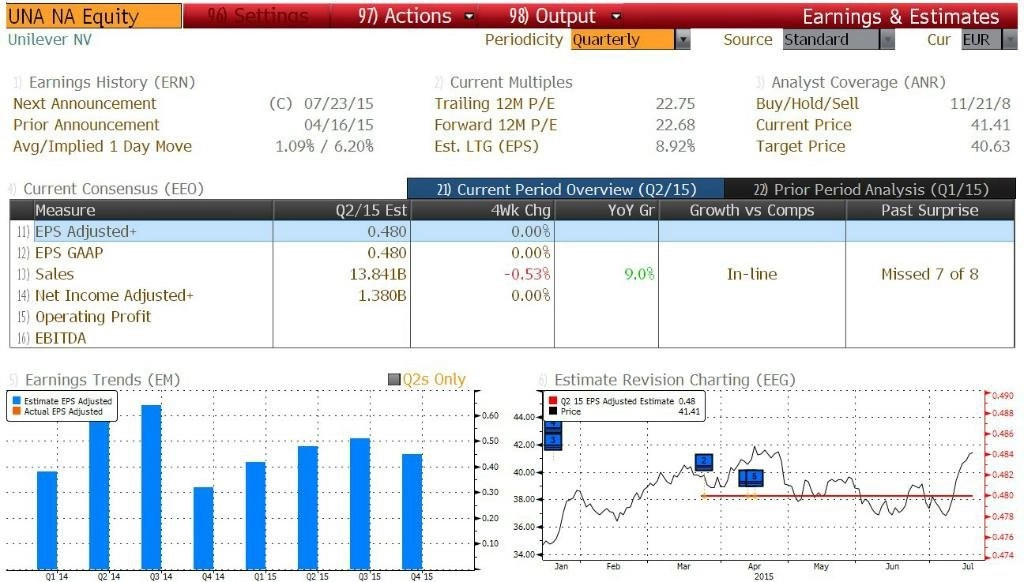This screenshot has height=582, width=1024.
Task: Click the 4Wk Chg column header
Action: click(483, 210)
